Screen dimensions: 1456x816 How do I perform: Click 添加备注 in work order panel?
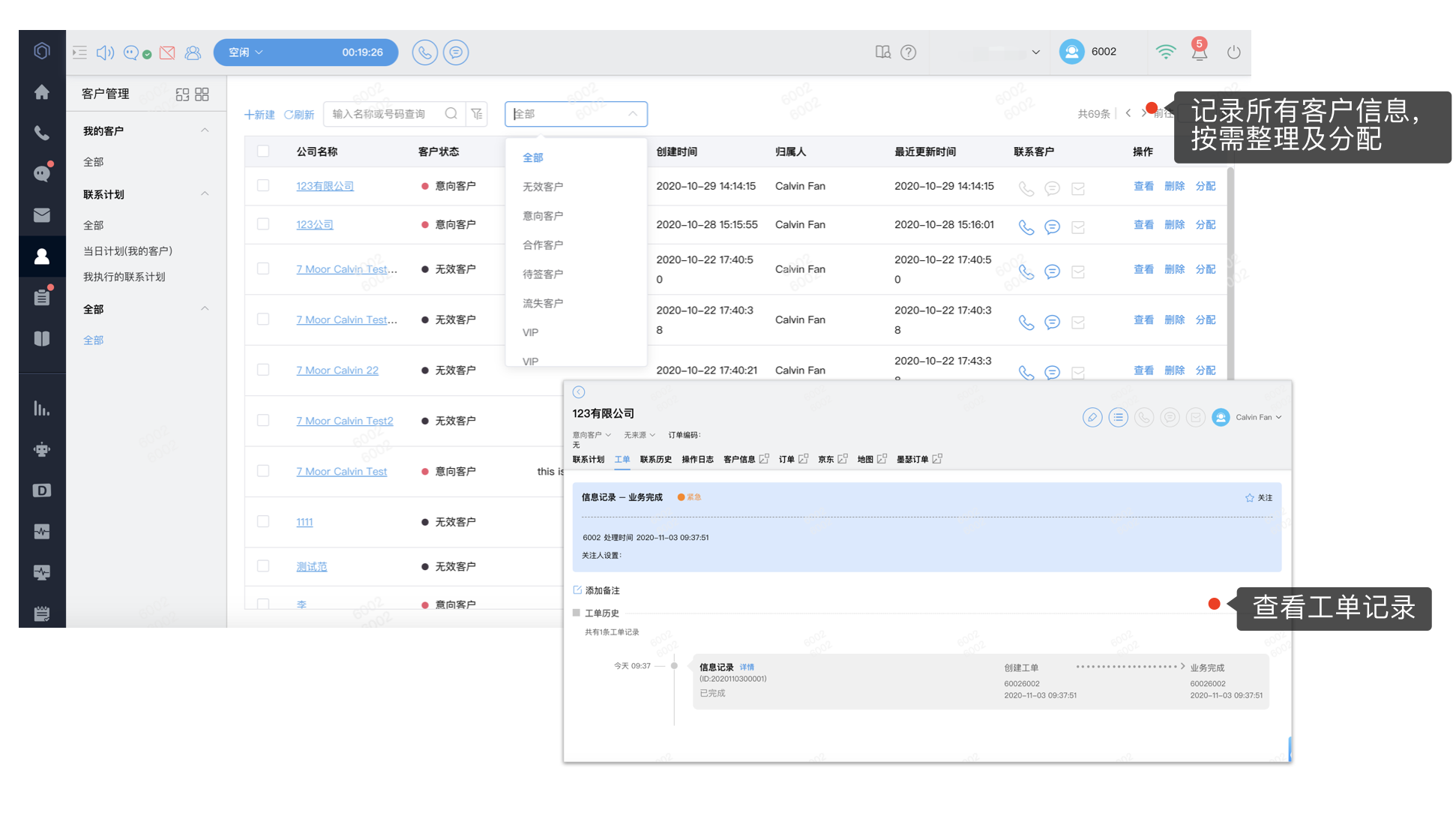point(597,590)
